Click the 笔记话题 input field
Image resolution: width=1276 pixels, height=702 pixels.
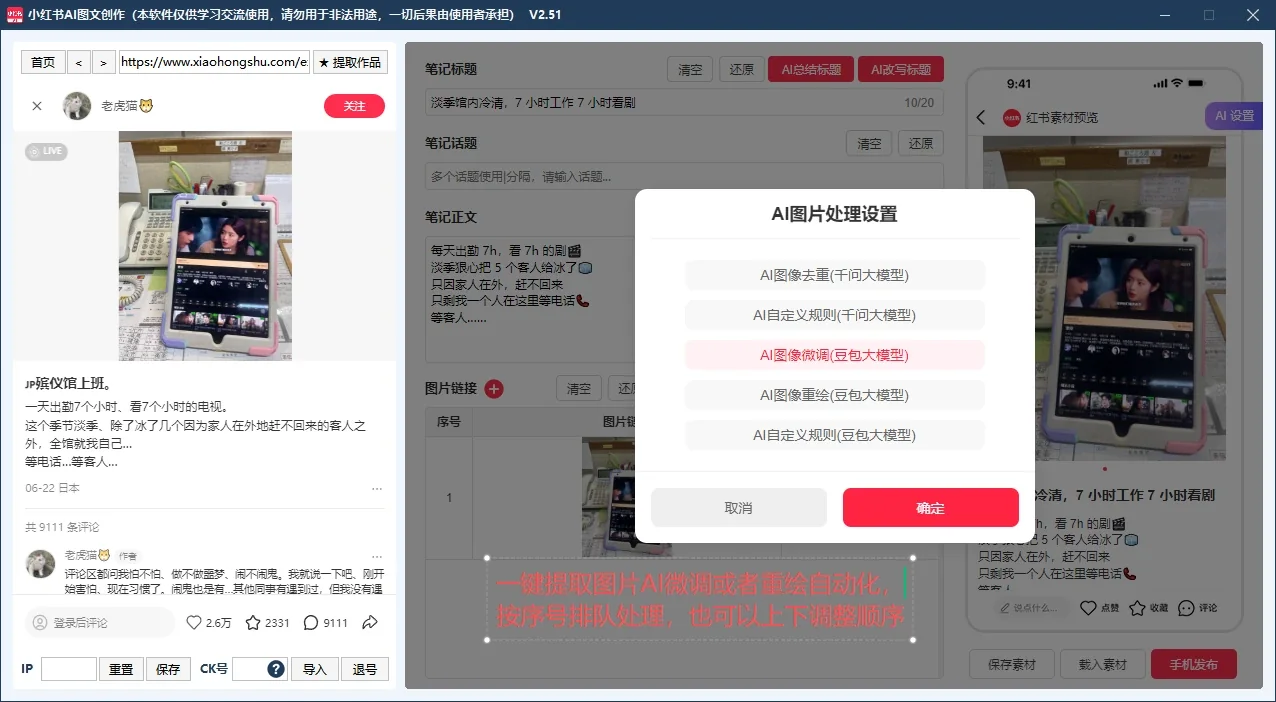(x=684, y=176)
